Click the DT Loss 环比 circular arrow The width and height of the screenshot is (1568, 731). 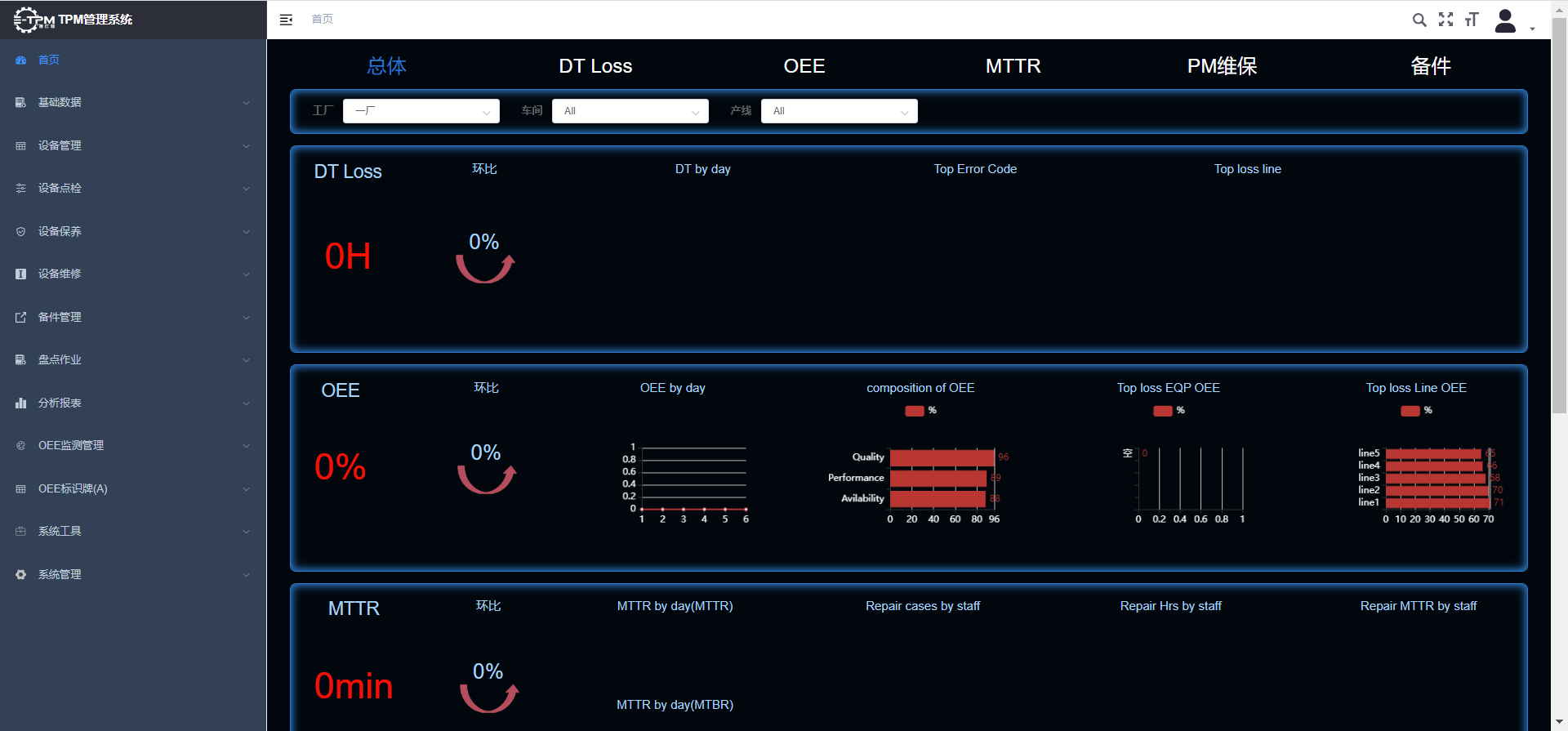pyautogui.click(x=485, y=268)
